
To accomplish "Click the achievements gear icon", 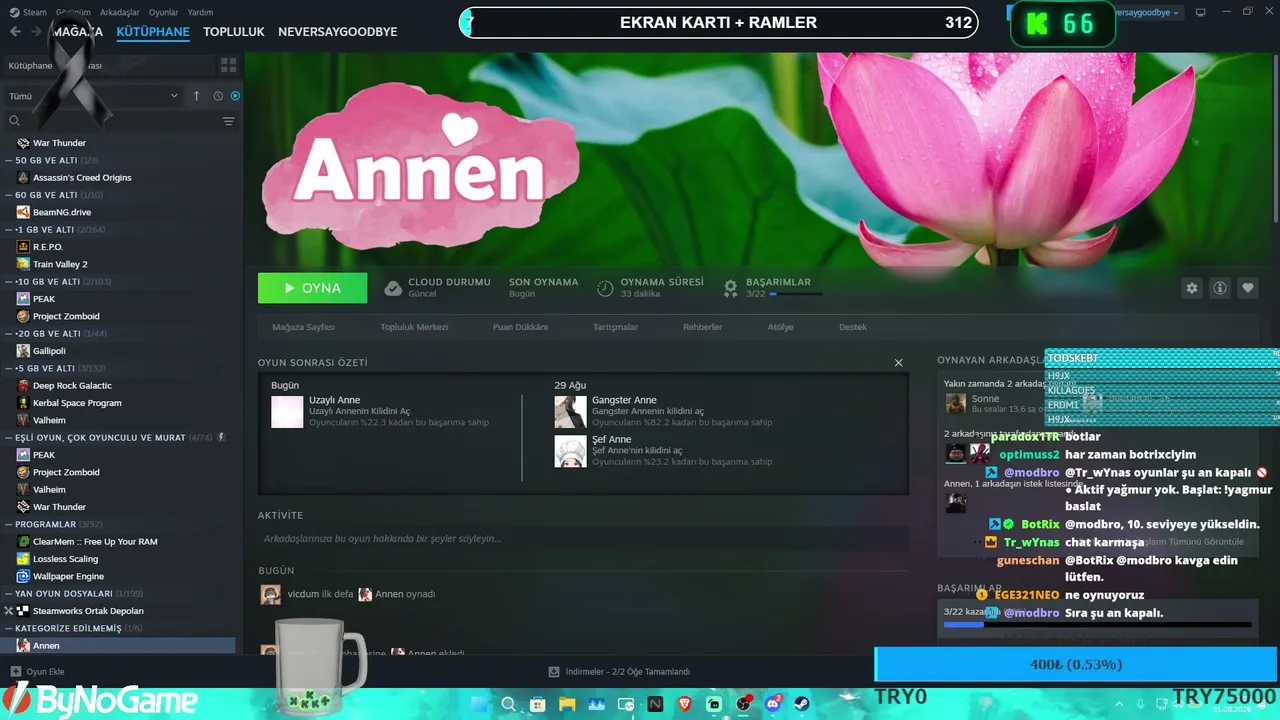I will [731, 288].
